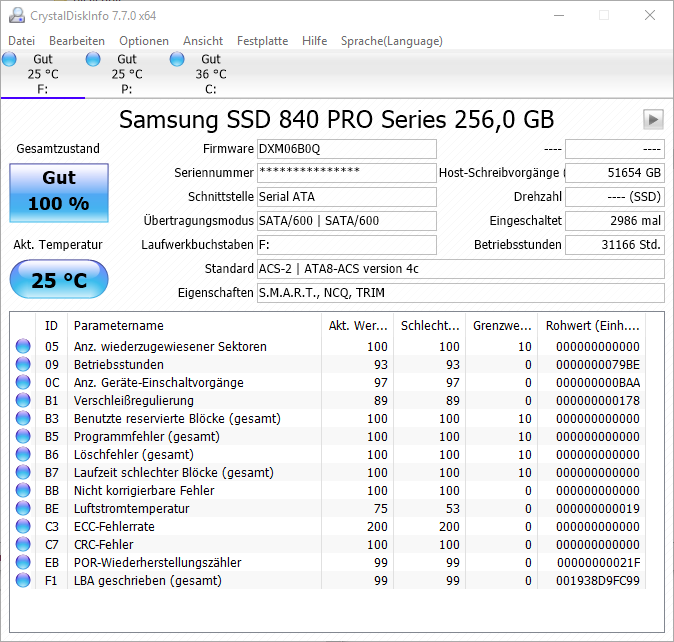The image size is (674, 642).
Task: Click the Übertragungsmodus field SATA/600
Action: tap(347, 221)
